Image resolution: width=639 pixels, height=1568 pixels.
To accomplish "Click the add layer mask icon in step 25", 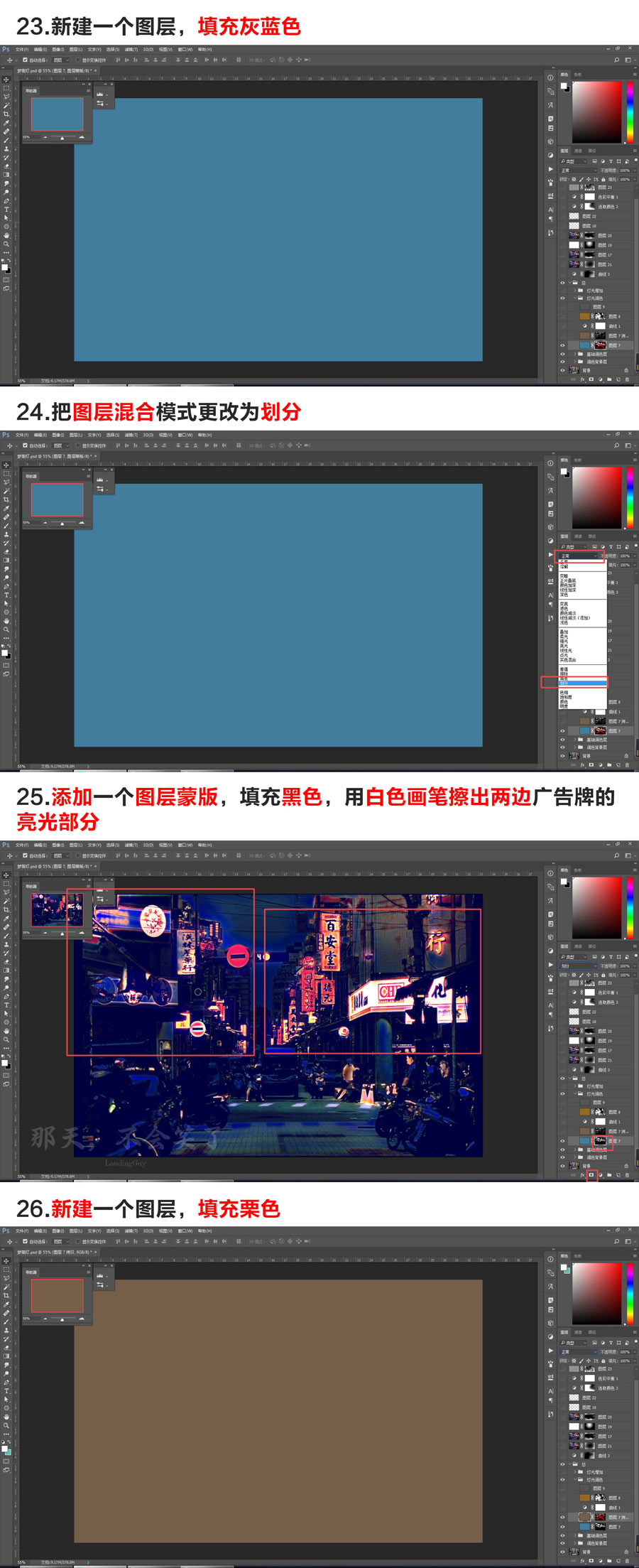I will pos(591,1175).
